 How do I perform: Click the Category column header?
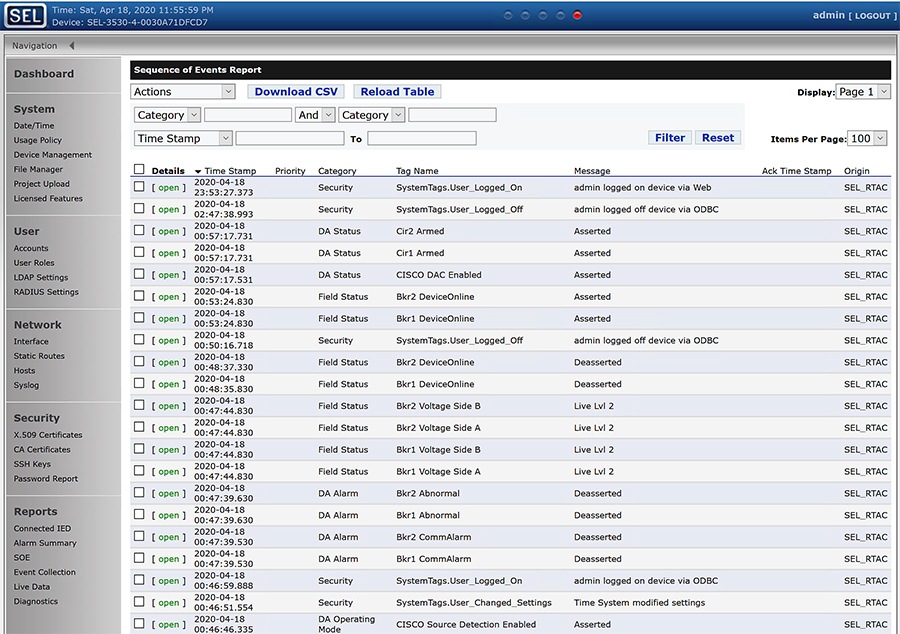(337, 171)
